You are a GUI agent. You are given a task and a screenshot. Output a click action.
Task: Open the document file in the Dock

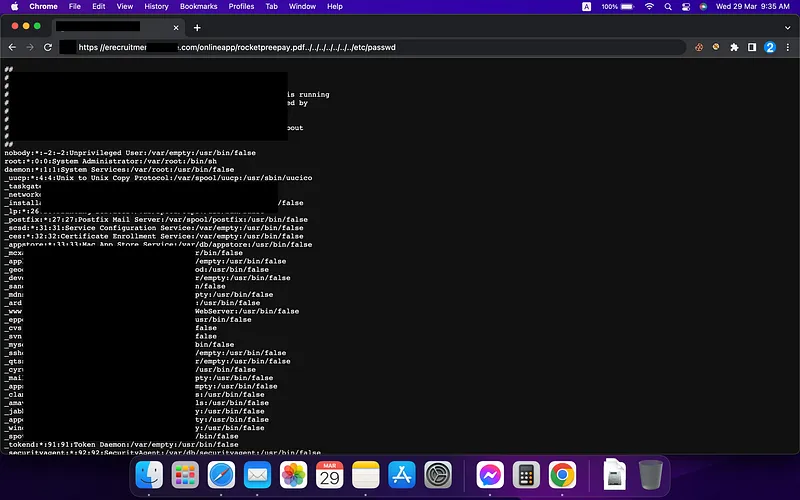pos(614,474)
